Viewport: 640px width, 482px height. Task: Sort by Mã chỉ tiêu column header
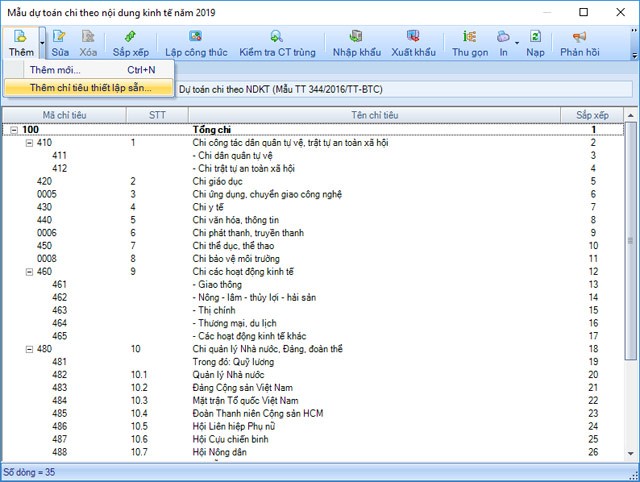point(66,115)
